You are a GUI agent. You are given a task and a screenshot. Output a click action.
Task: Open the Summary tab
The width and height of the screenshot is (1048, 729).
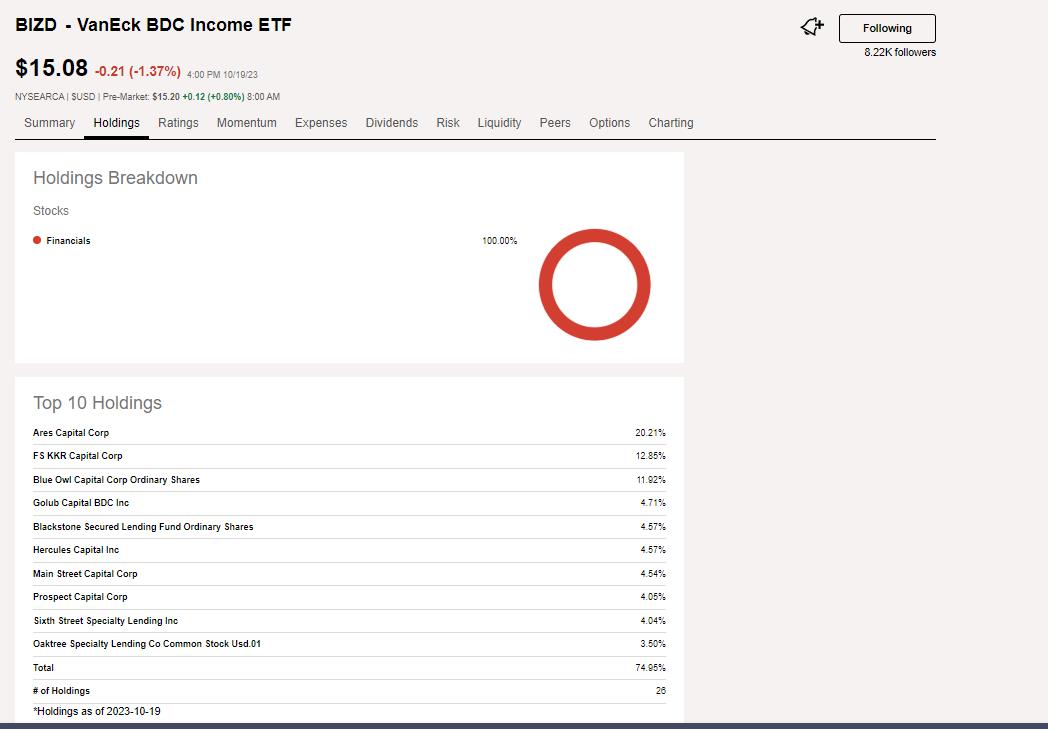tap(49, 123)
